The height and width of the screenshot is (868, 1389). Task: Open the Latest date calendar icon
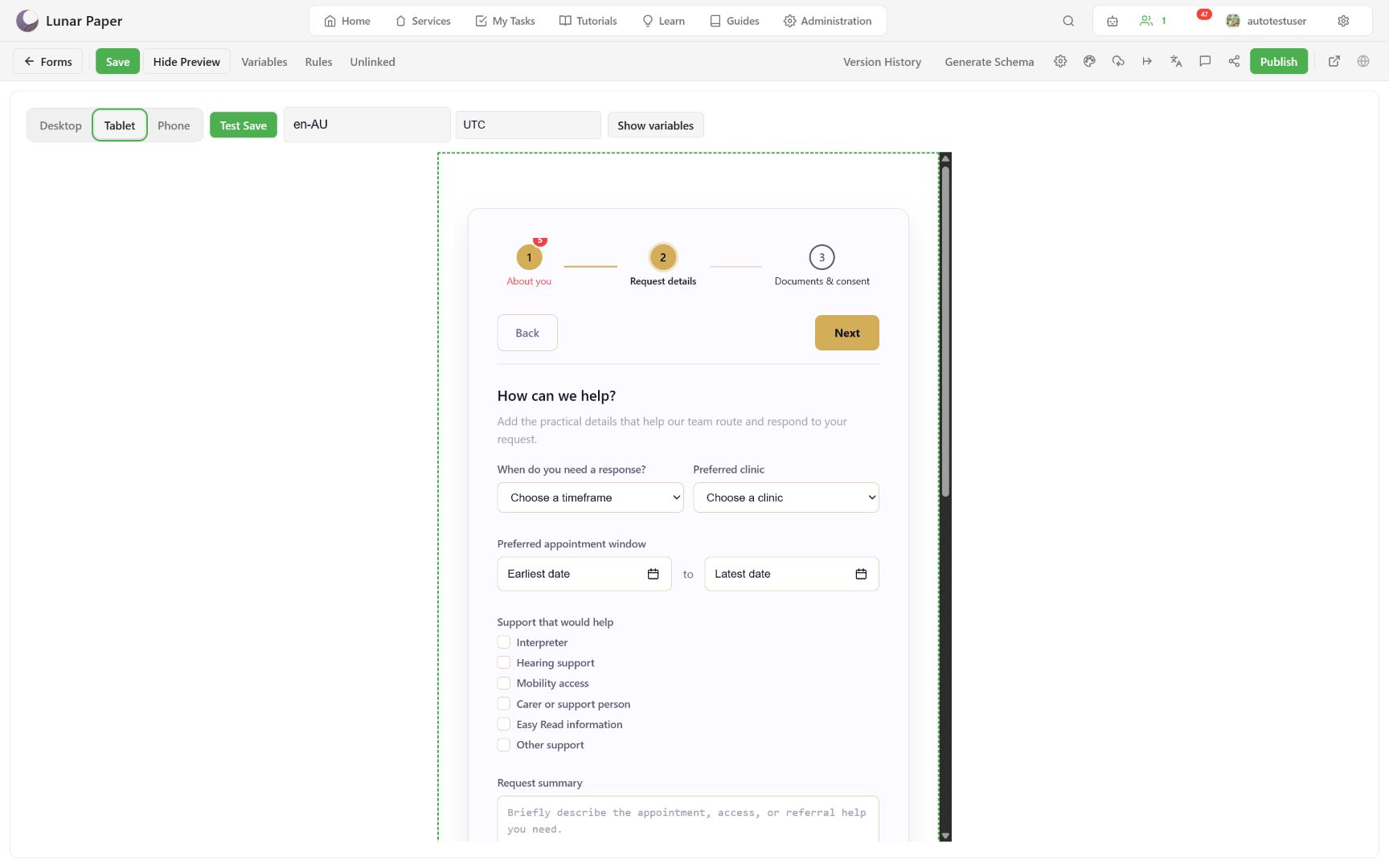click(x=861, y=574)
